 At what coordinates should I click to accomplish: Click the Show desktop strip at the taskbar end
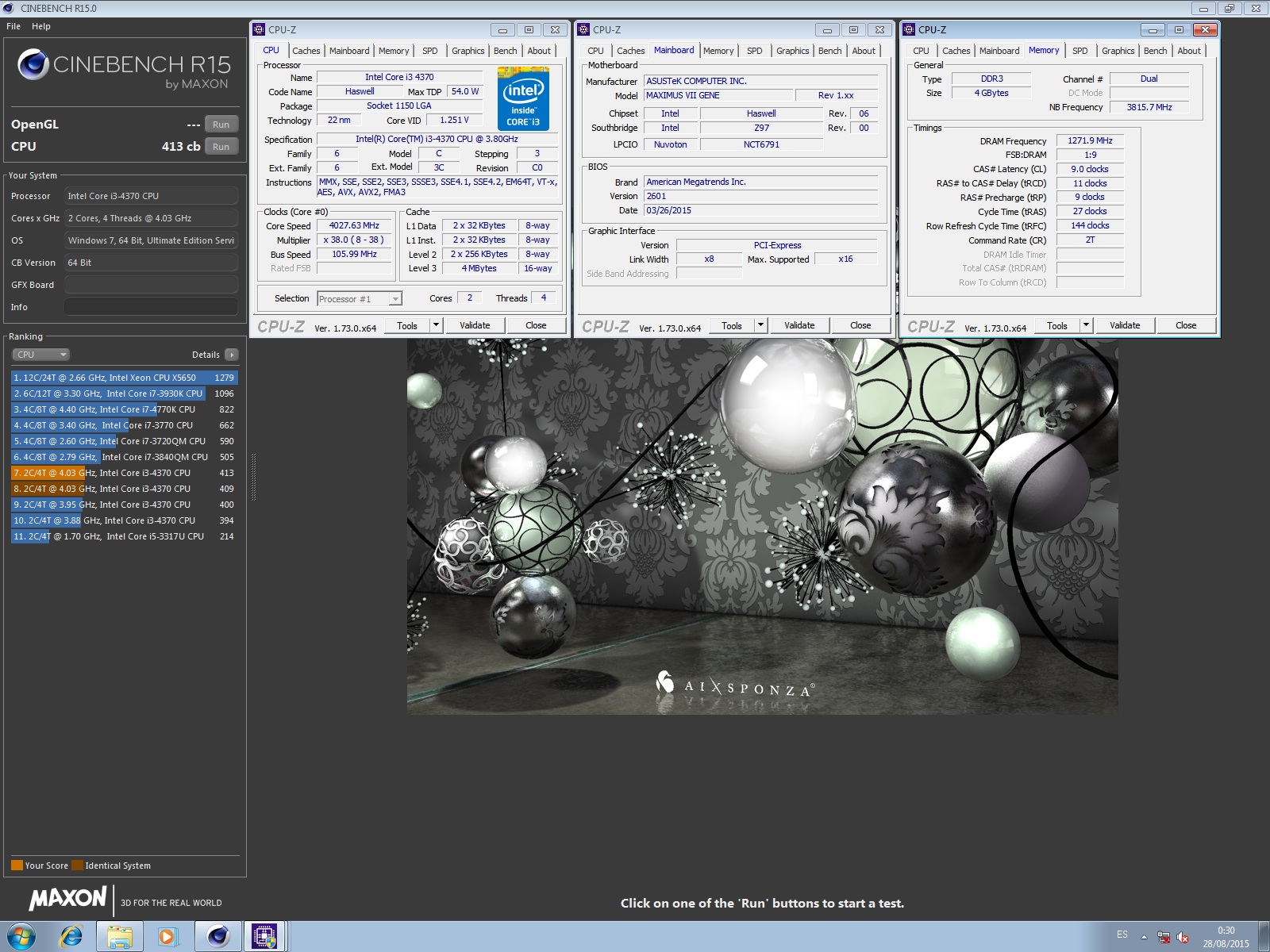pyautogui.click(x=1264, y=937)
